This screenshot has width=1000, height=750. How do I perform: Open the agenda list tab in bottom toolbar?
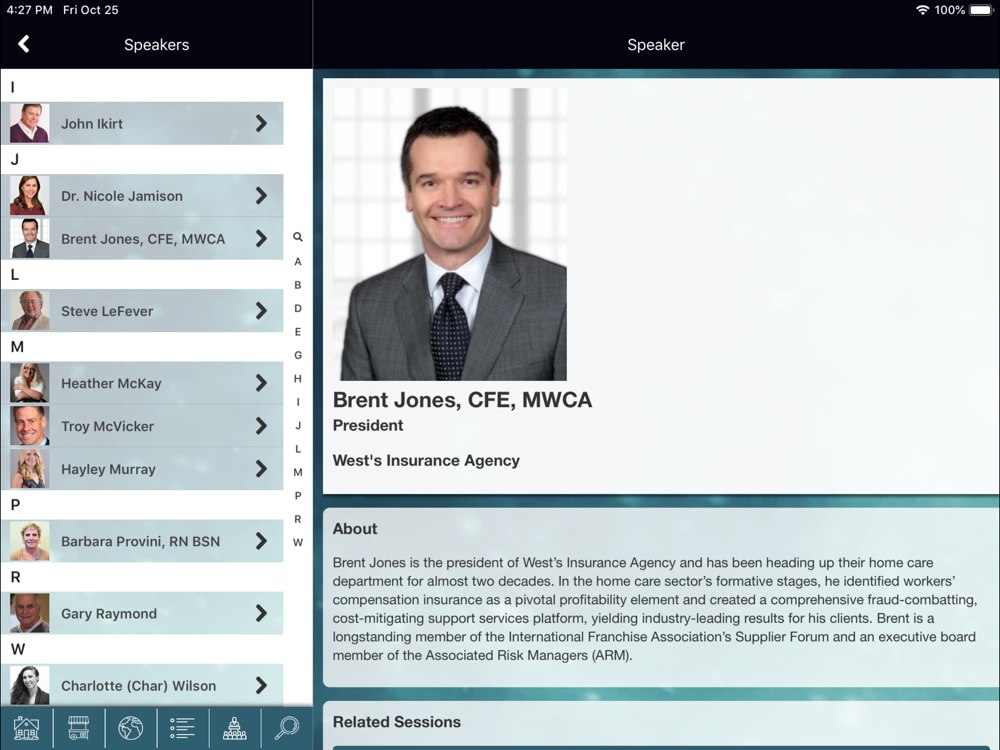coord(182,728)
